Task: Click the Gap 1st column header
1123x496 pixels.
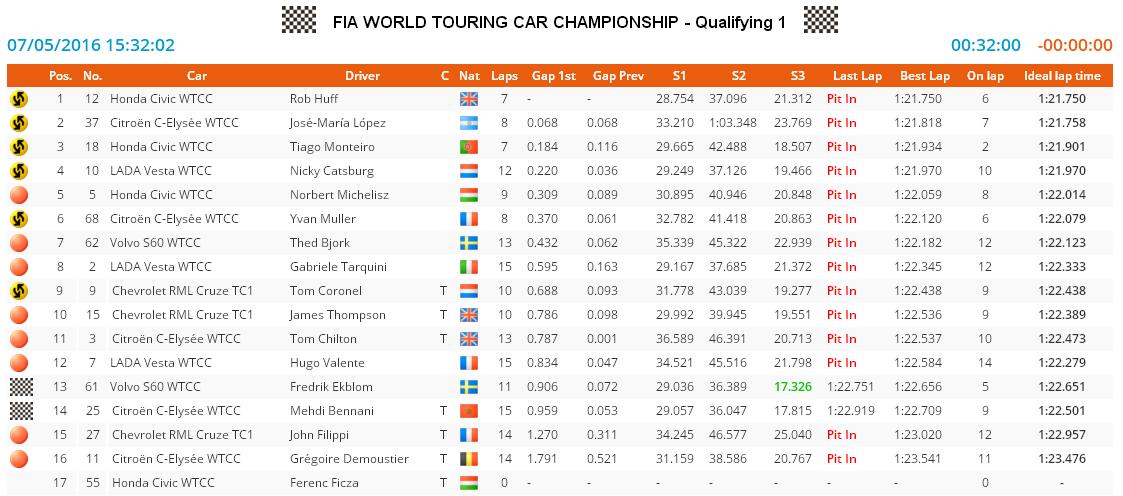Action: (x=553, y=76)
